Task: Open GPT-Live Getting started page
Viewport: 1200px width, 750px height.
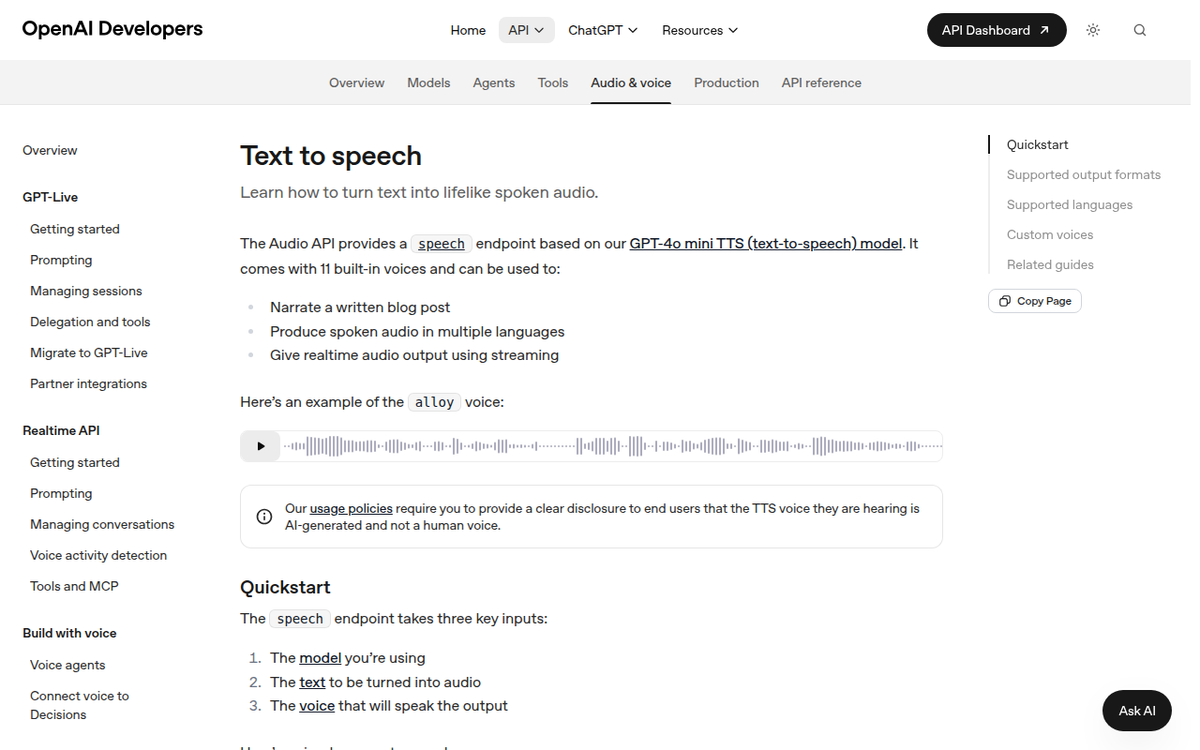Action: 75,229
